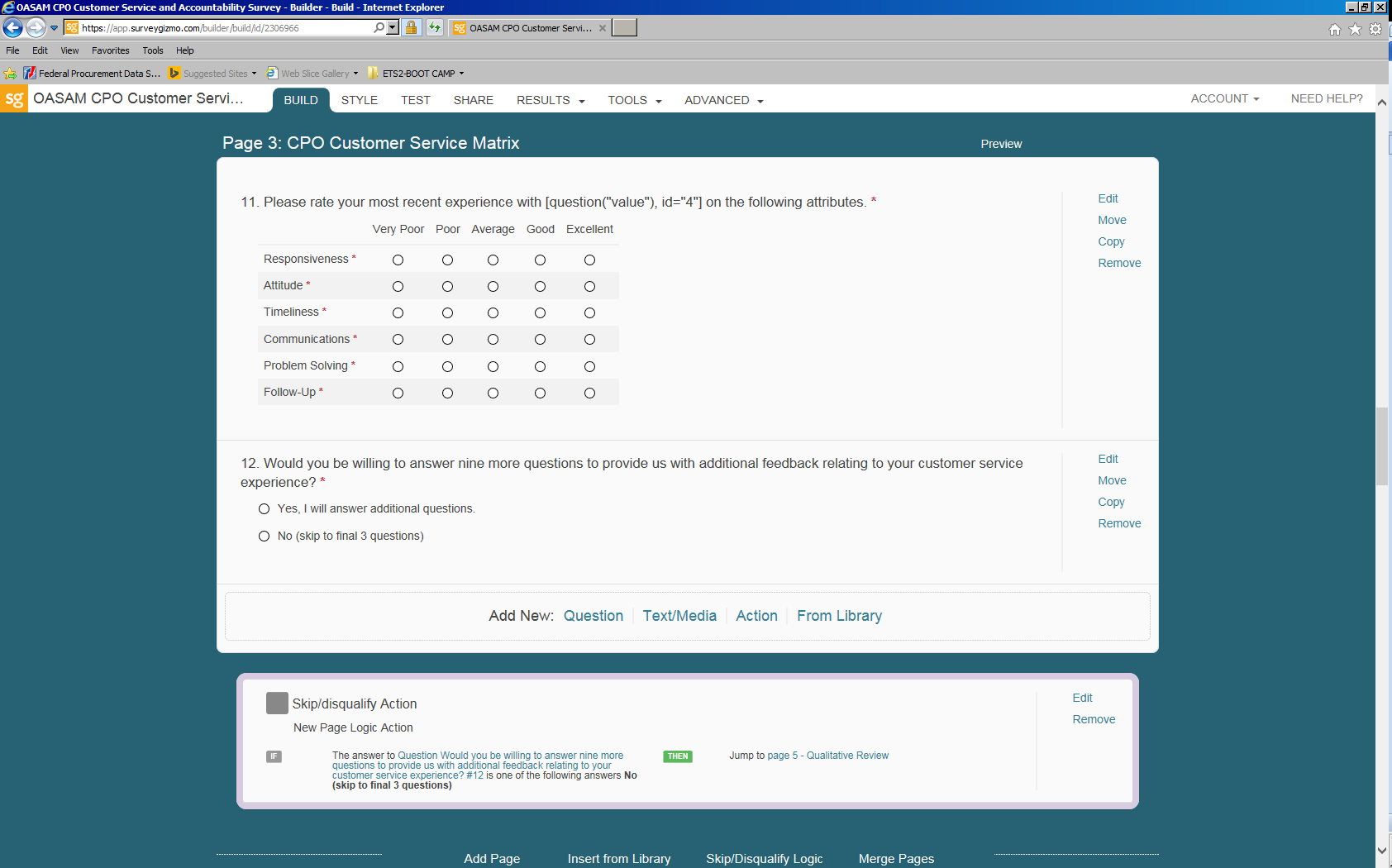
Task: Select Average for Timeliness
Action: 493,312
